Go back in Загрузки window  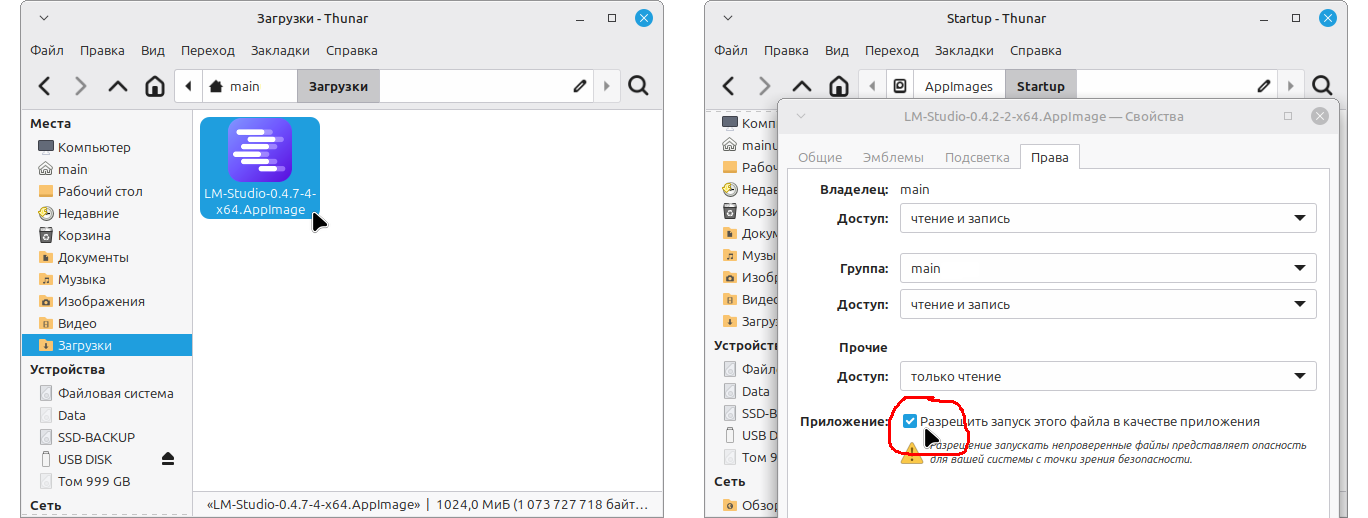[x=44, y=86]
